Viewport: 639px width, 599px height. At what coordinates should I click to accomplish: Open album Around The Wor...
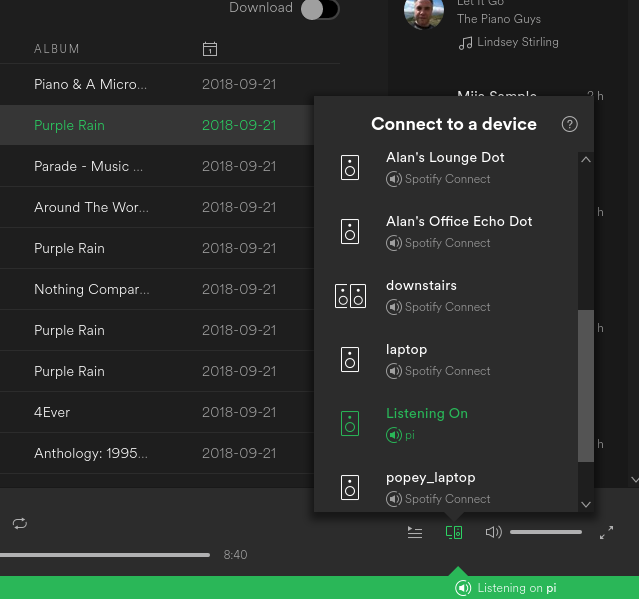point(91,207)
